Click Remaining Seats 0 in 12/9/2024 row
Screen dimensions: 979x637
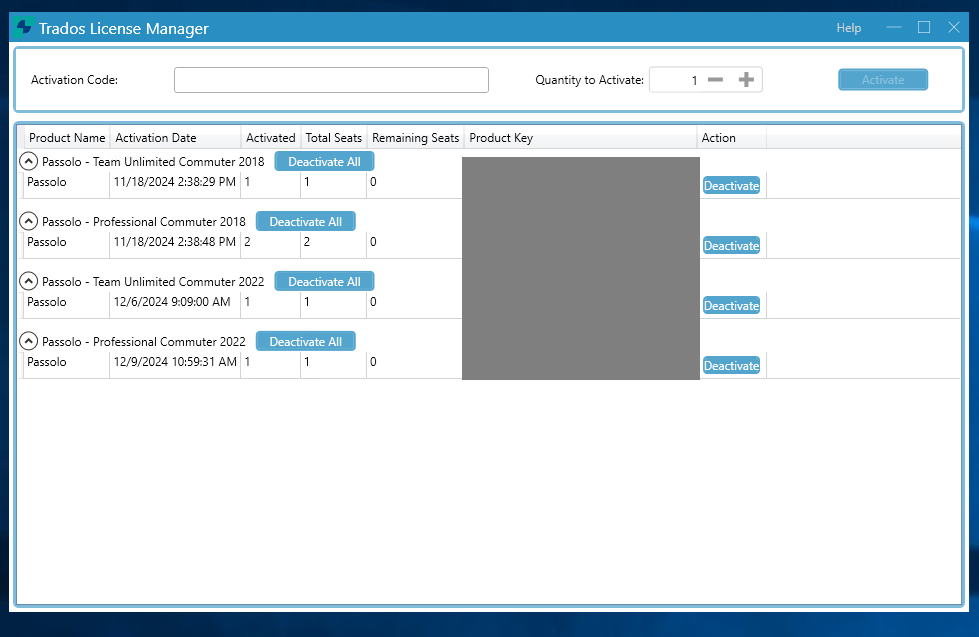pos(373,362)
